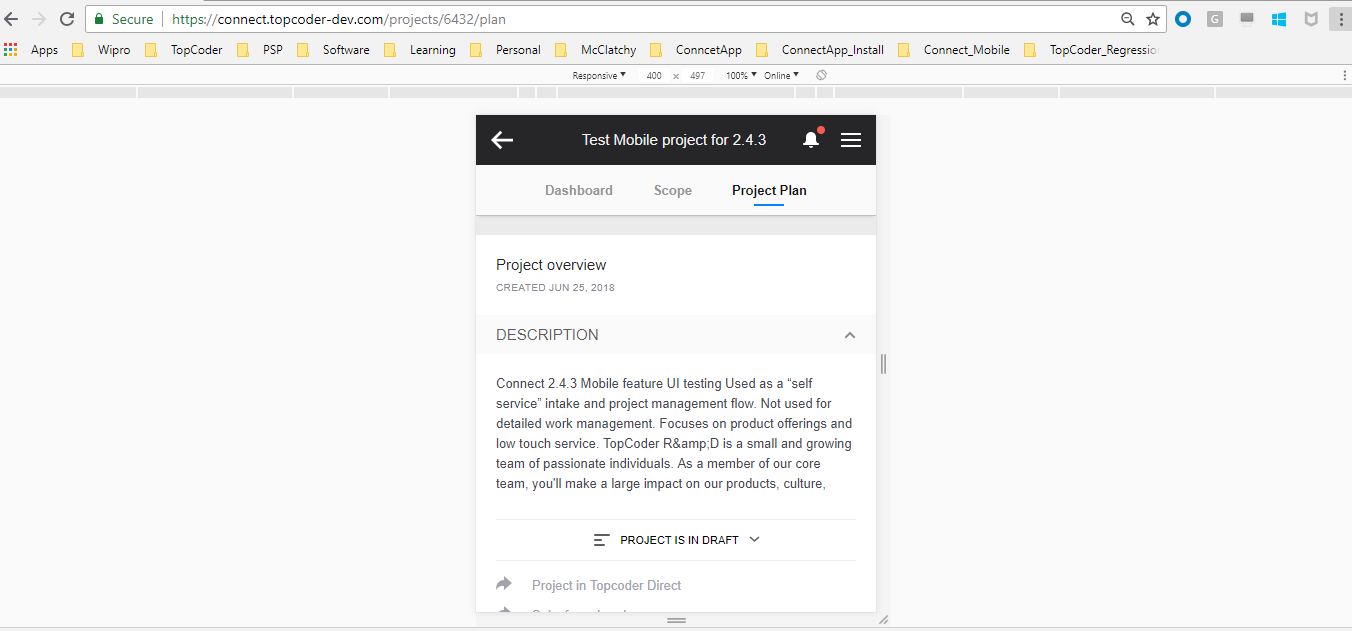Click the viewport height field showing 497

coord(697,76)
